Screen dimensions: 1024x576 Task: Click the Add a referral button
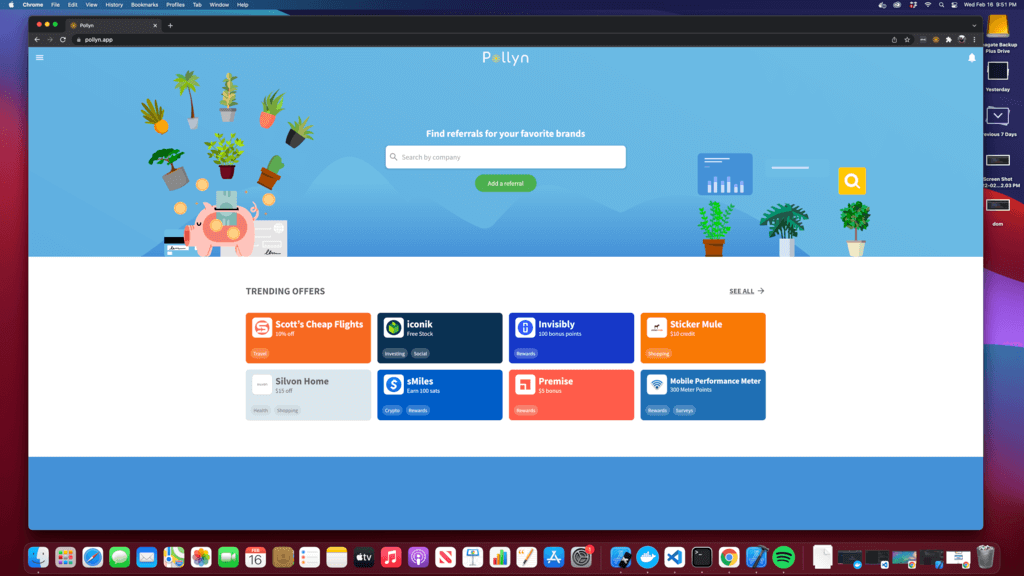click(x=505, y=184)
